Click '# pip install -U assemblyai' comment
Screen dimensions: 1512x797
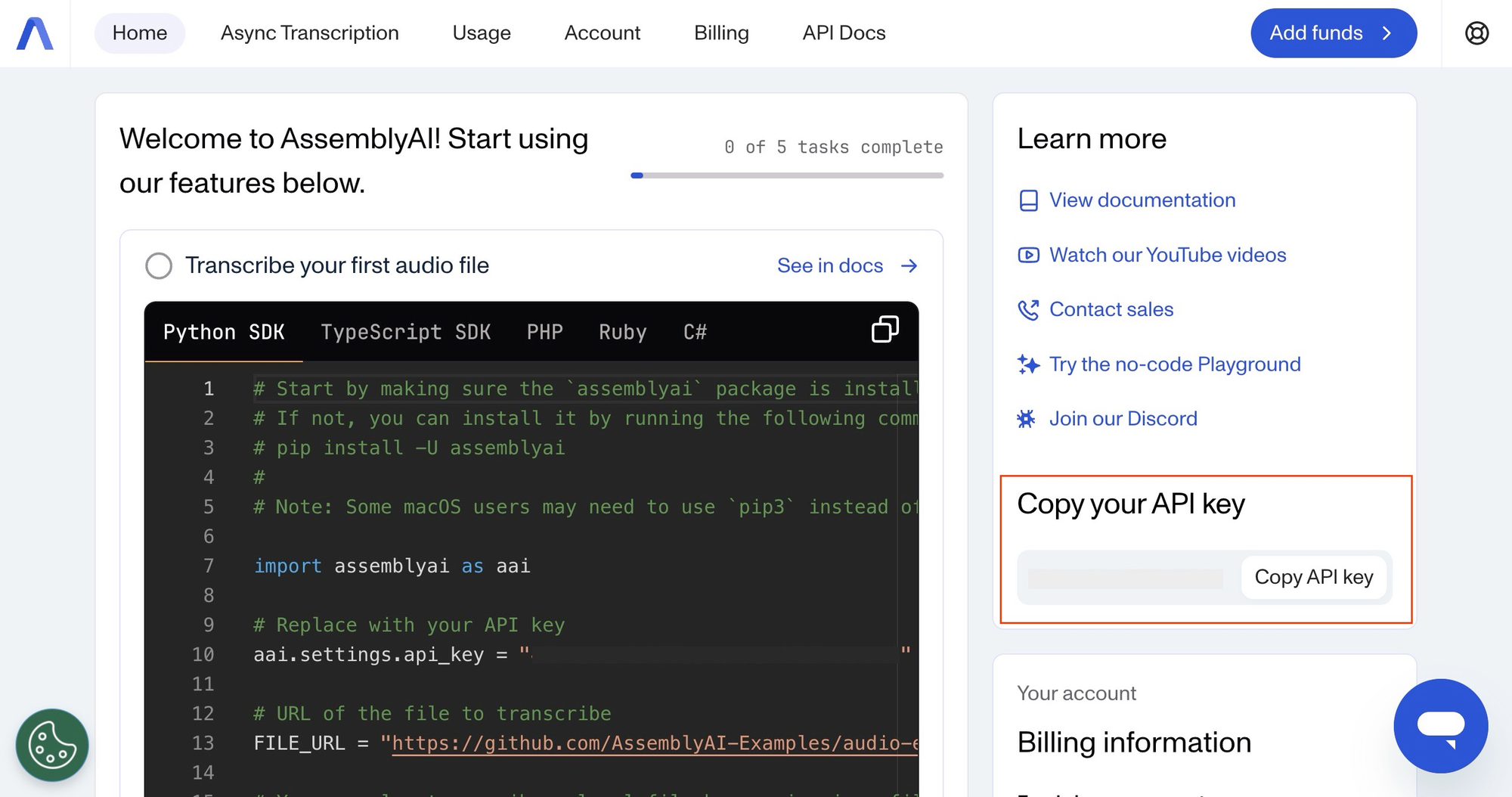(x=409, y=448)
